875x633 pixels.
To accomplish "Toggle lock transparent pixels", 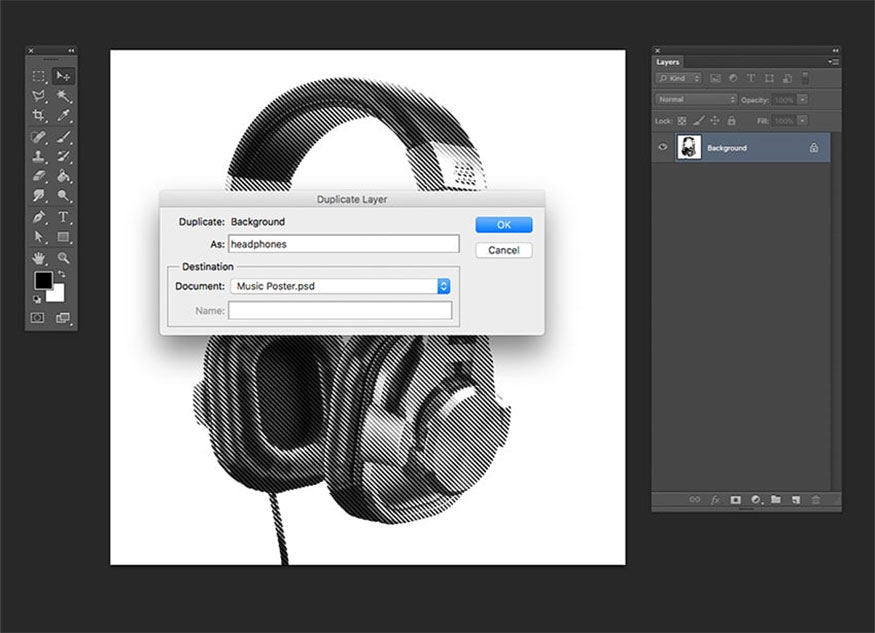I will coord(683,120).
